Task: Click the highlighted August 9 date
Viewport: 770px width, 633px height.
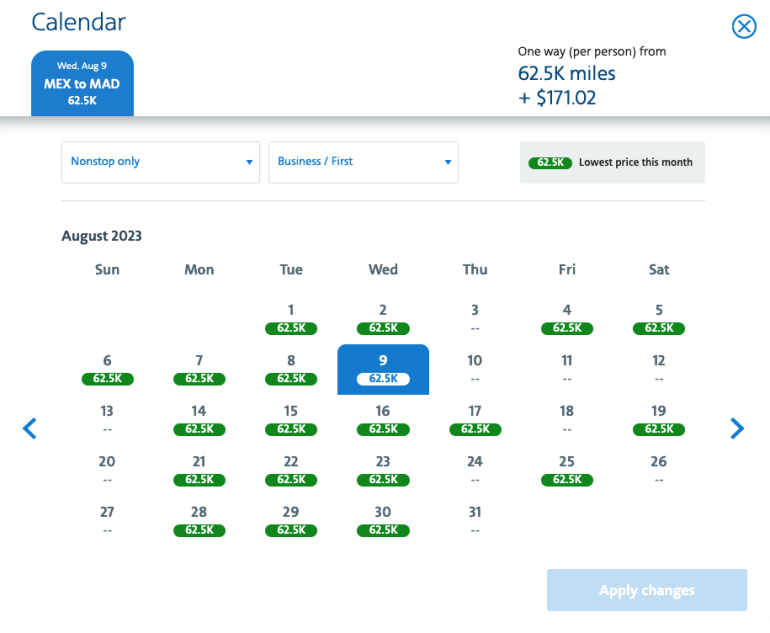Action: point(383,369)
